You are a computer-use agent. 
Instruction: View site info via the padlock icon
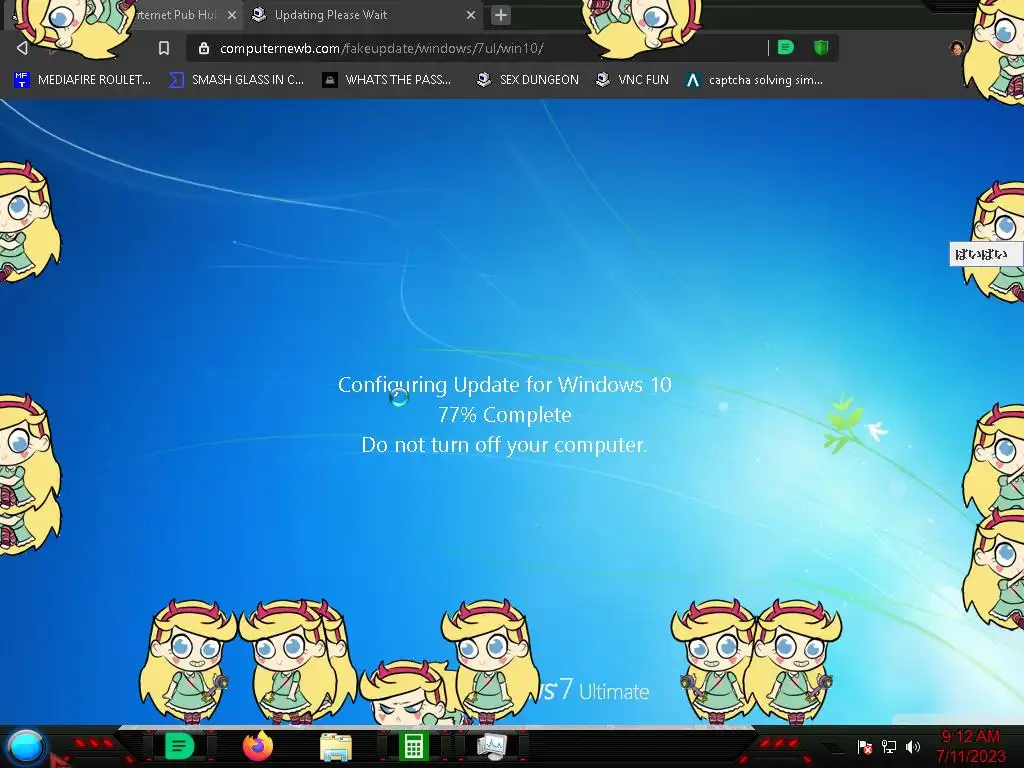click(204, 48)
